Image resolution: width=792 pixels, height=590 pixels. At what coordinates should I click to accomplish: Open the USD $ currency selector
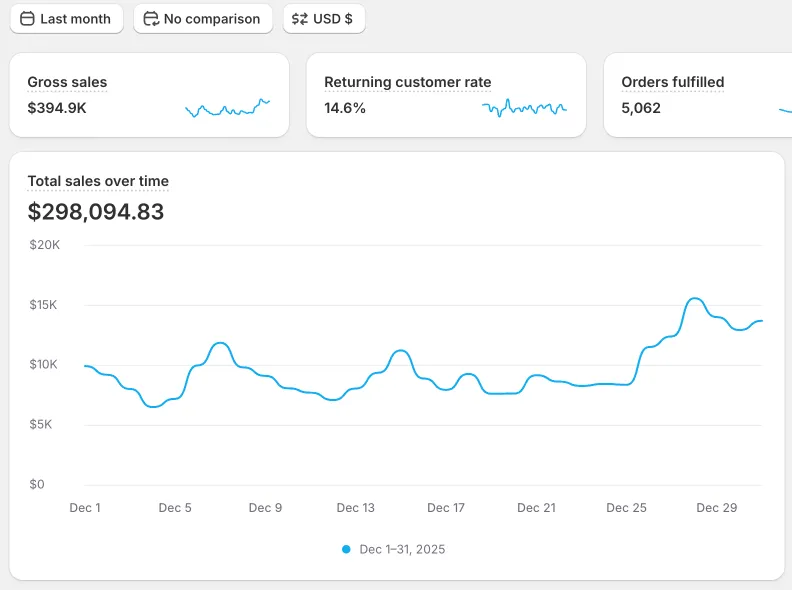[x=324, y=19]
